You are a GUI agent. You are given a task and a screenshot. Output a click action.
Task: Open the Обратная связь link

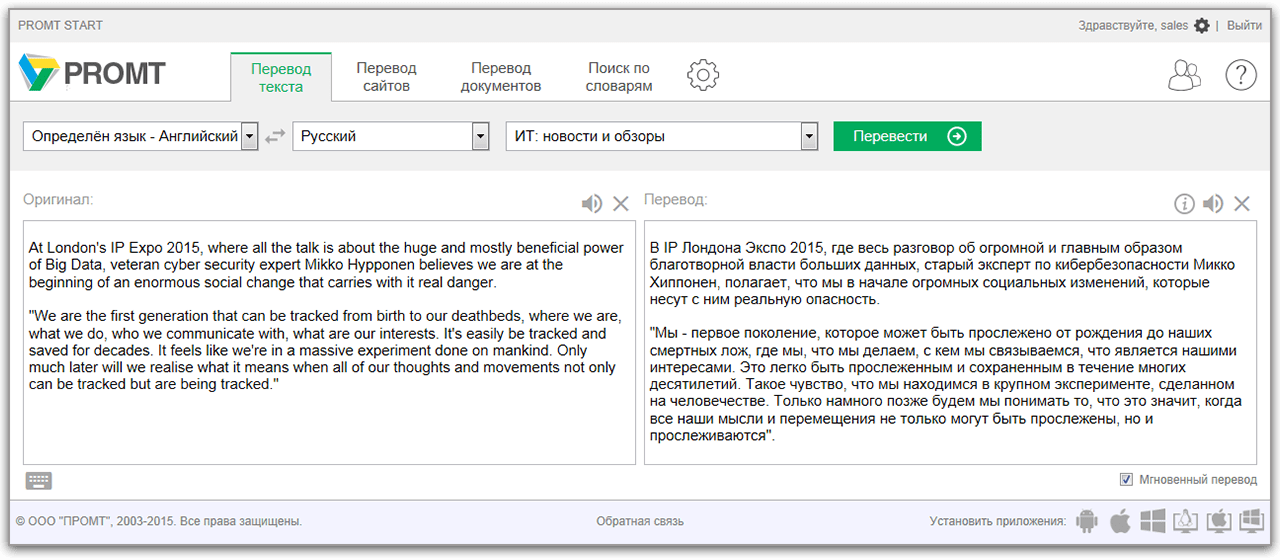click(x=640, y=521)
